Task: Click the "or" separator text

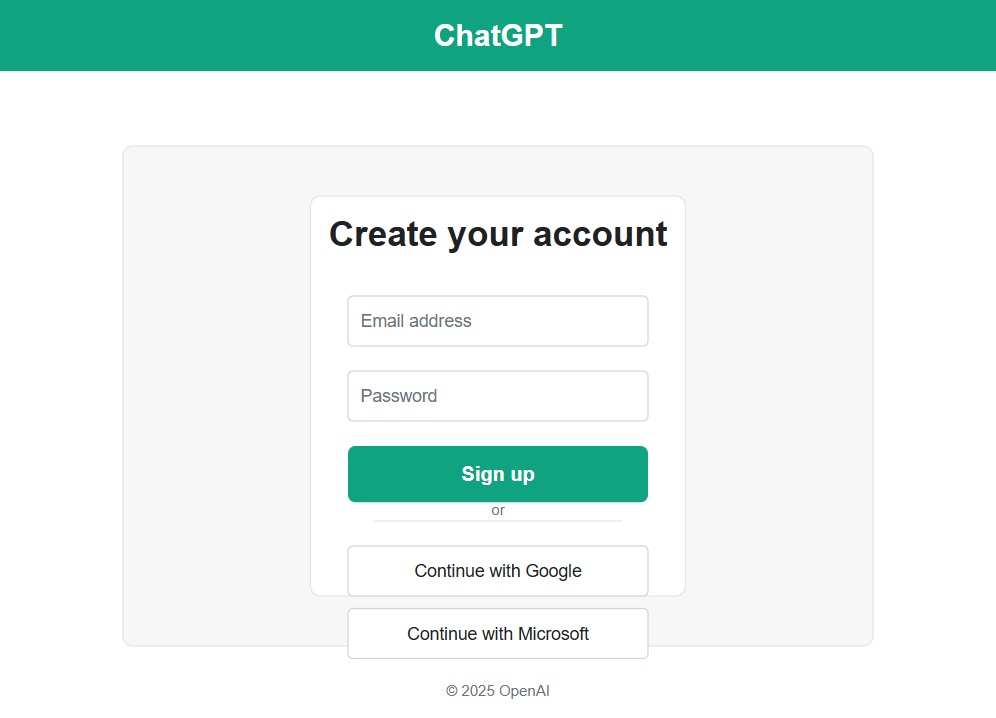Action: pyautogui.click(x=498, y=510)
